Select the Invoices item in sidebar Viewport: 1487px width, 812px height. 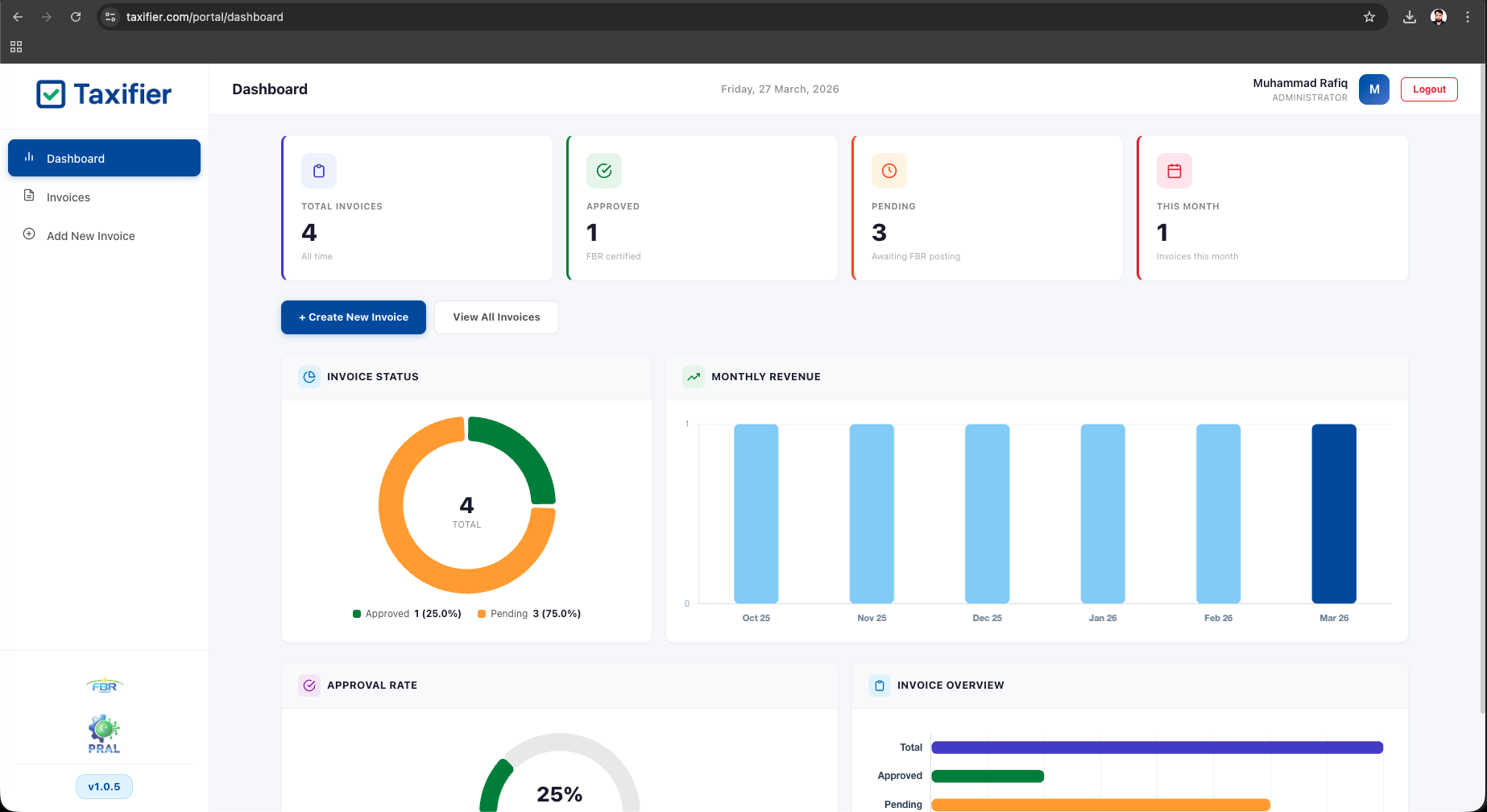[68, 197]
